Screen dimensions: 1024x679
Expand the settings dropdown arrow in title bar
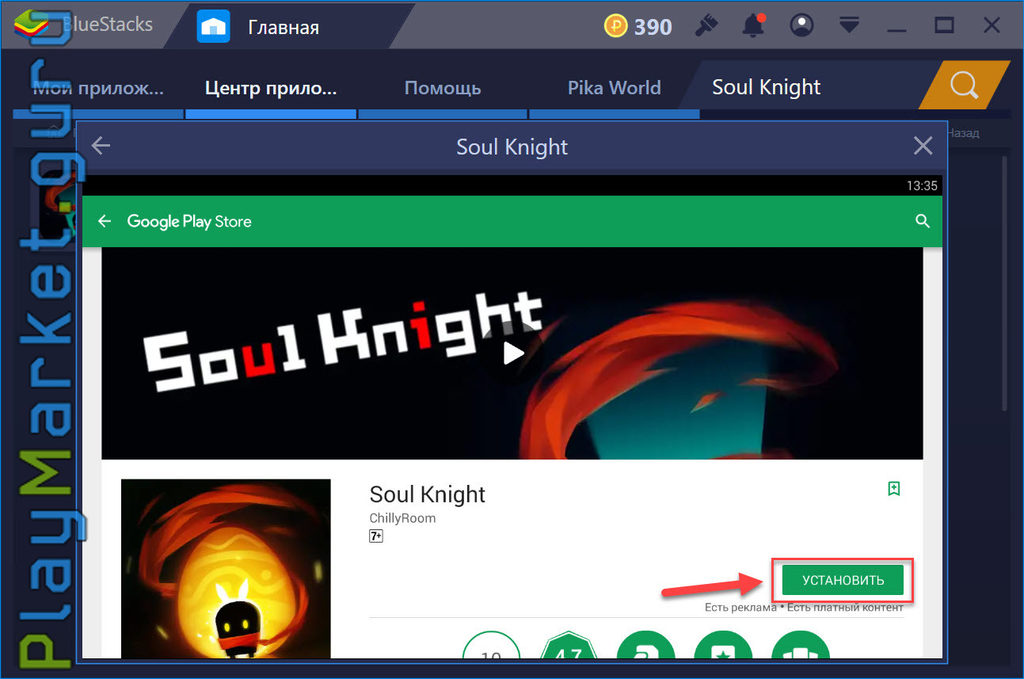849,26
